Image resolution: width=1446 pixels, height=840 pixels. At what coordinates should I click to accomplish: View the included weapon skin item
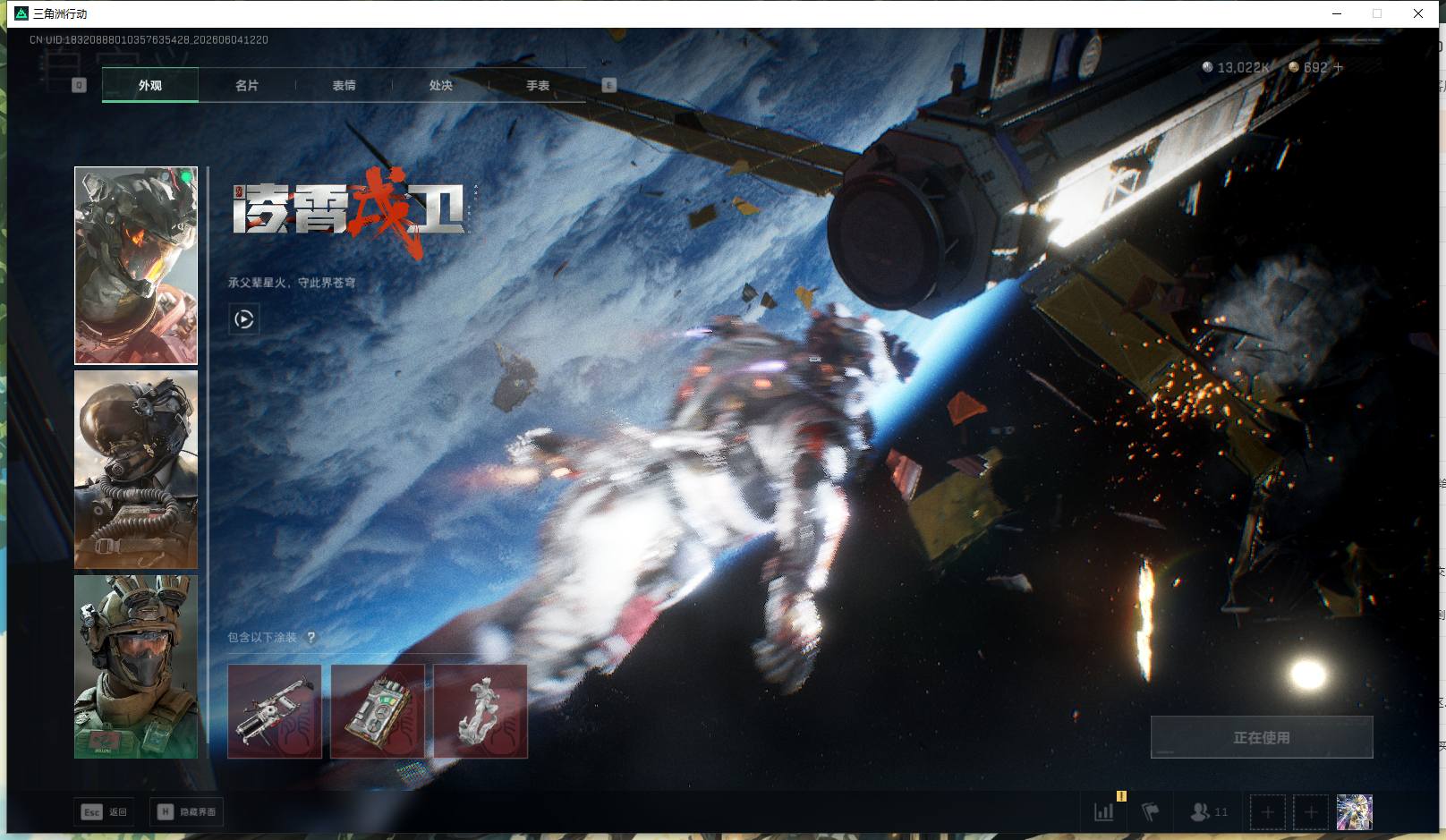[275, 711]
